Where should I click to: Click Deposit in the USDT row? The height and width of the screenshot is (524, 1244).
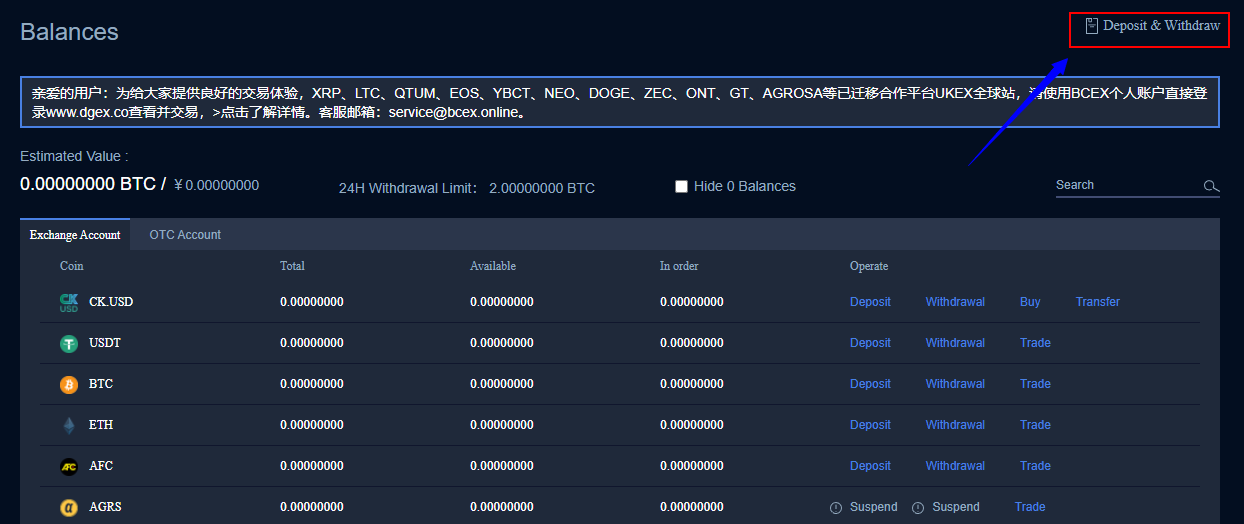point(870,343)
